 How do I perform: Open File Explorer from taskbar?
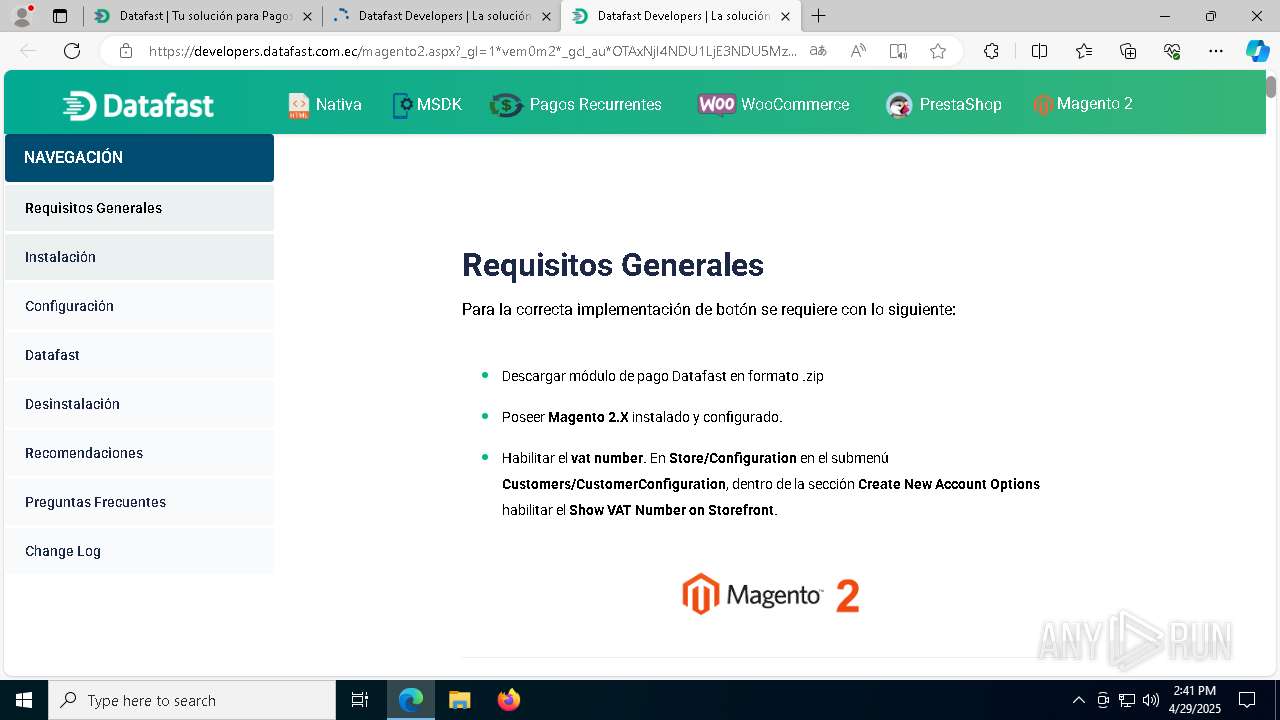pos(459,700)
